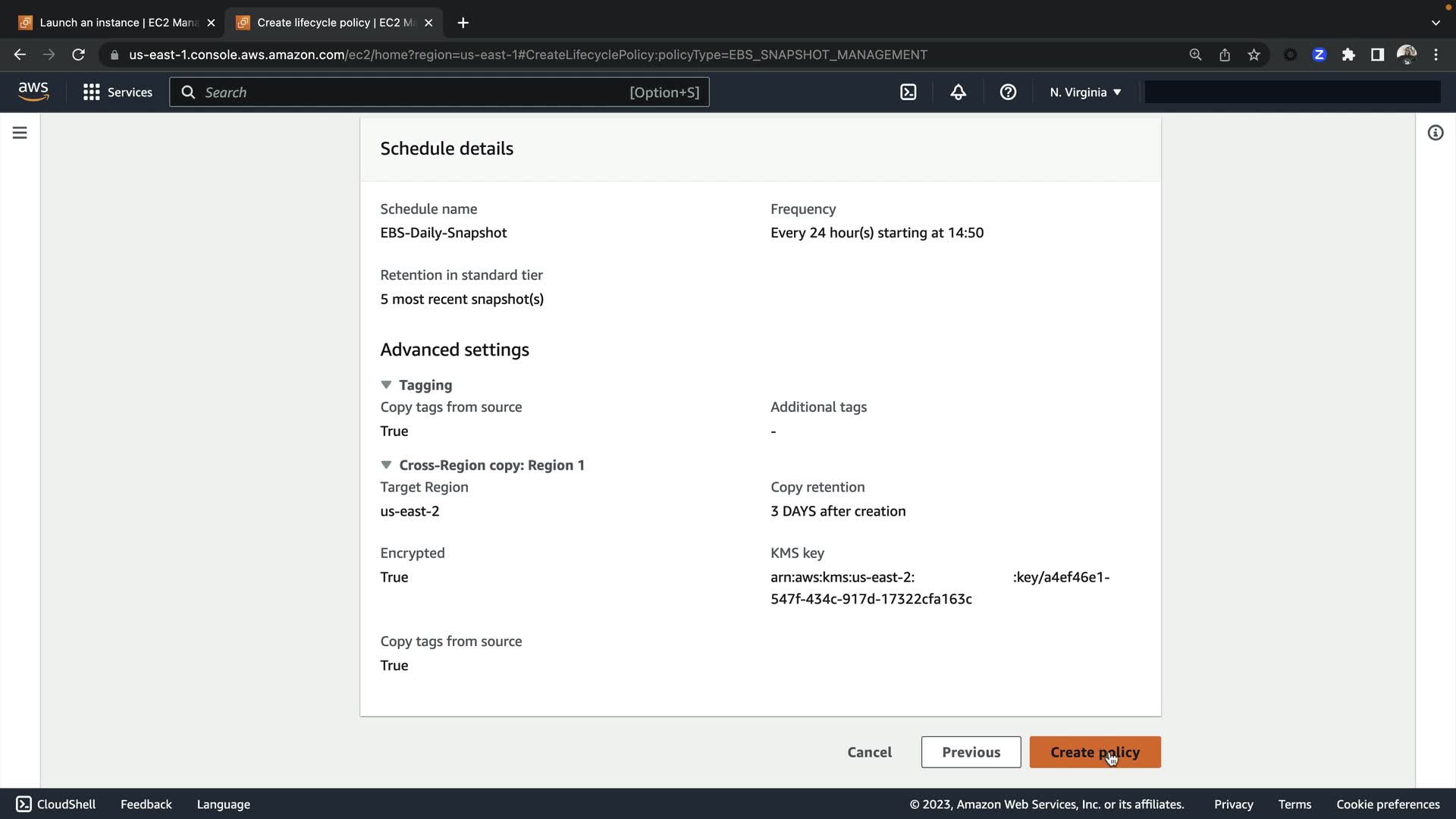Click the Previous button
The image size is (1456, 819).
(x=971, y=752)
